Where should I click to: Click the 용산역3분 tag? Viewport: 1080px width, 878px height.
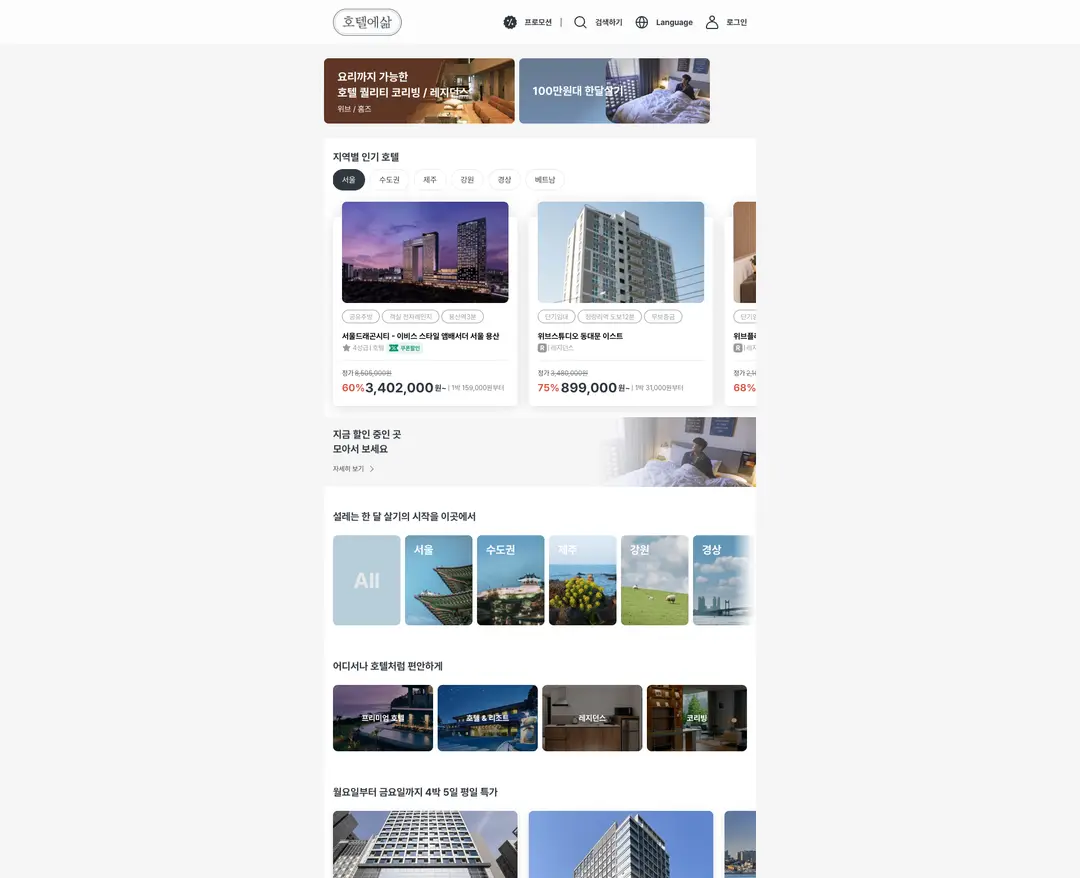(462, 317)
